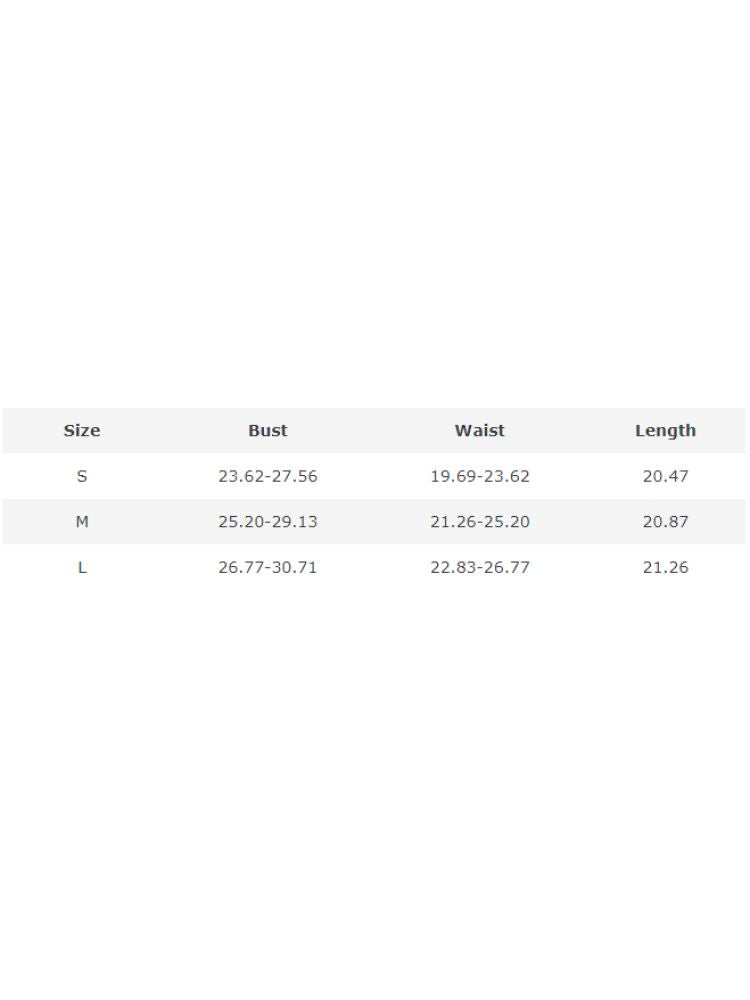Select the L size label
The width and height of the screenshot is (750, 1000).
(x=82, y=567)
